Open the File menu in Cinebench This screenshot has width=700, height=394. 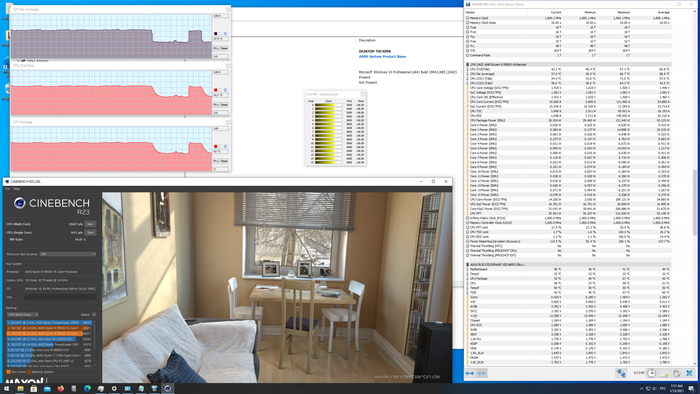[x=7, y=189]
